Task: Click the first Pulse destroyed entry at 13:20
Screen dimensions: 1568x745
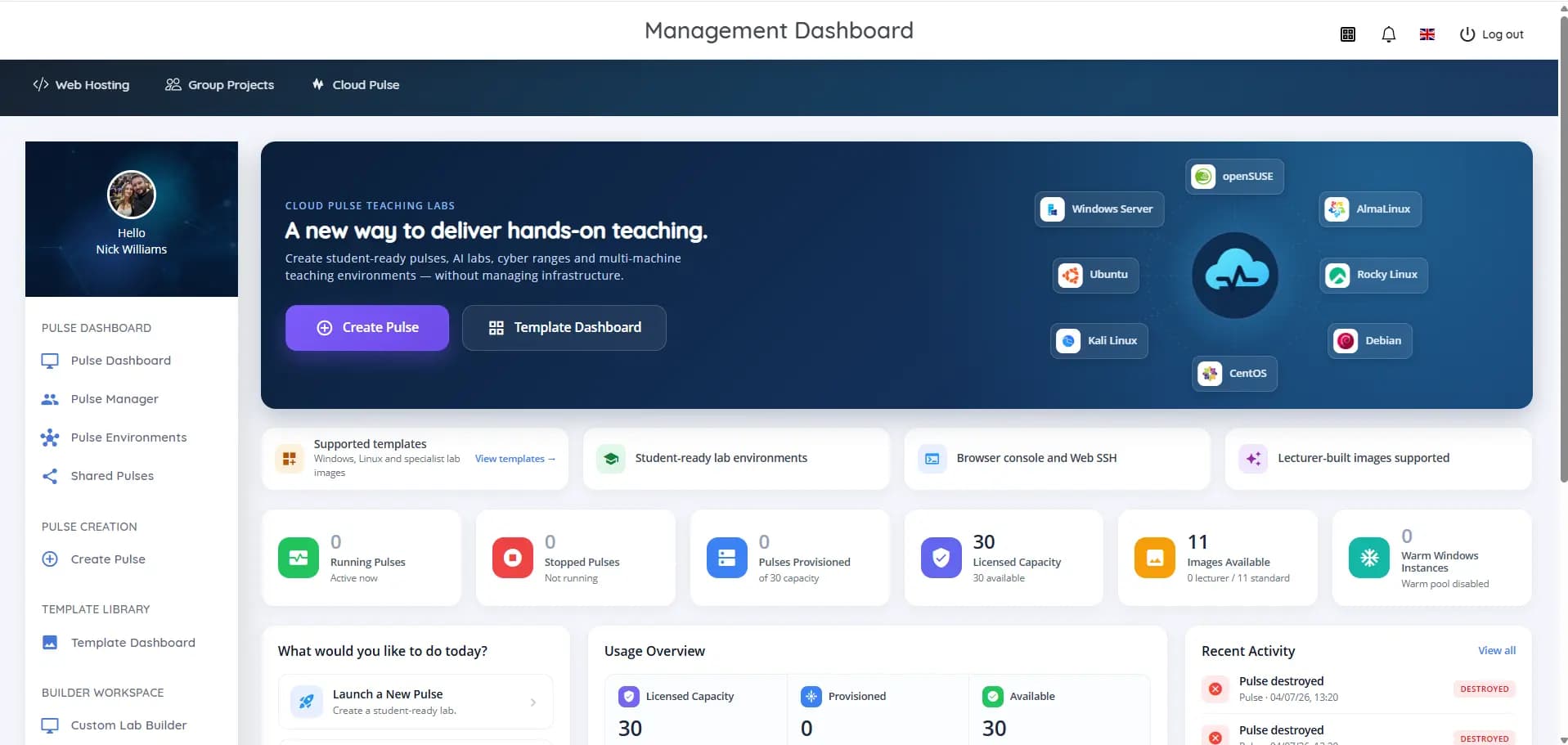Action: point(1358,689)
